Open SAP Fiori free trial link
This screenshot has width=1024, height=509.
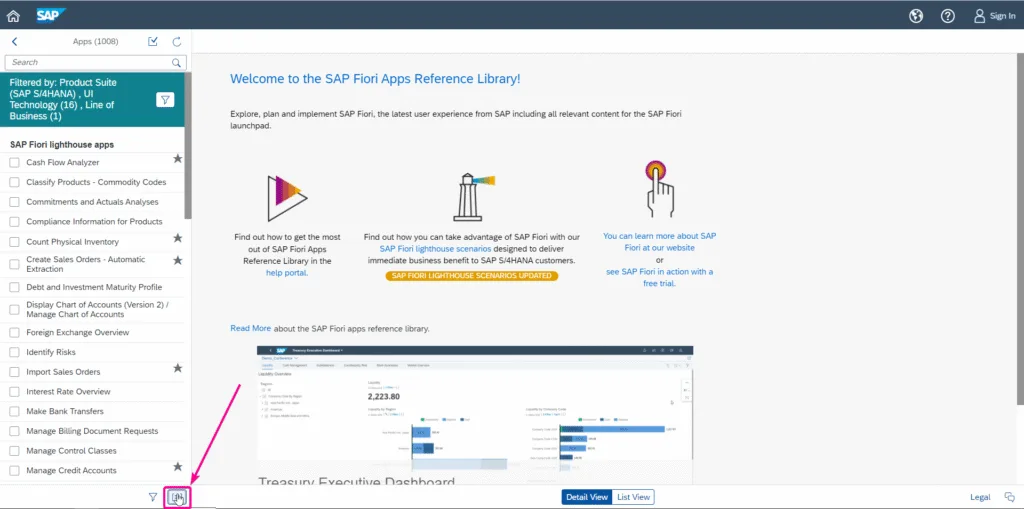(x=660, y=278)
